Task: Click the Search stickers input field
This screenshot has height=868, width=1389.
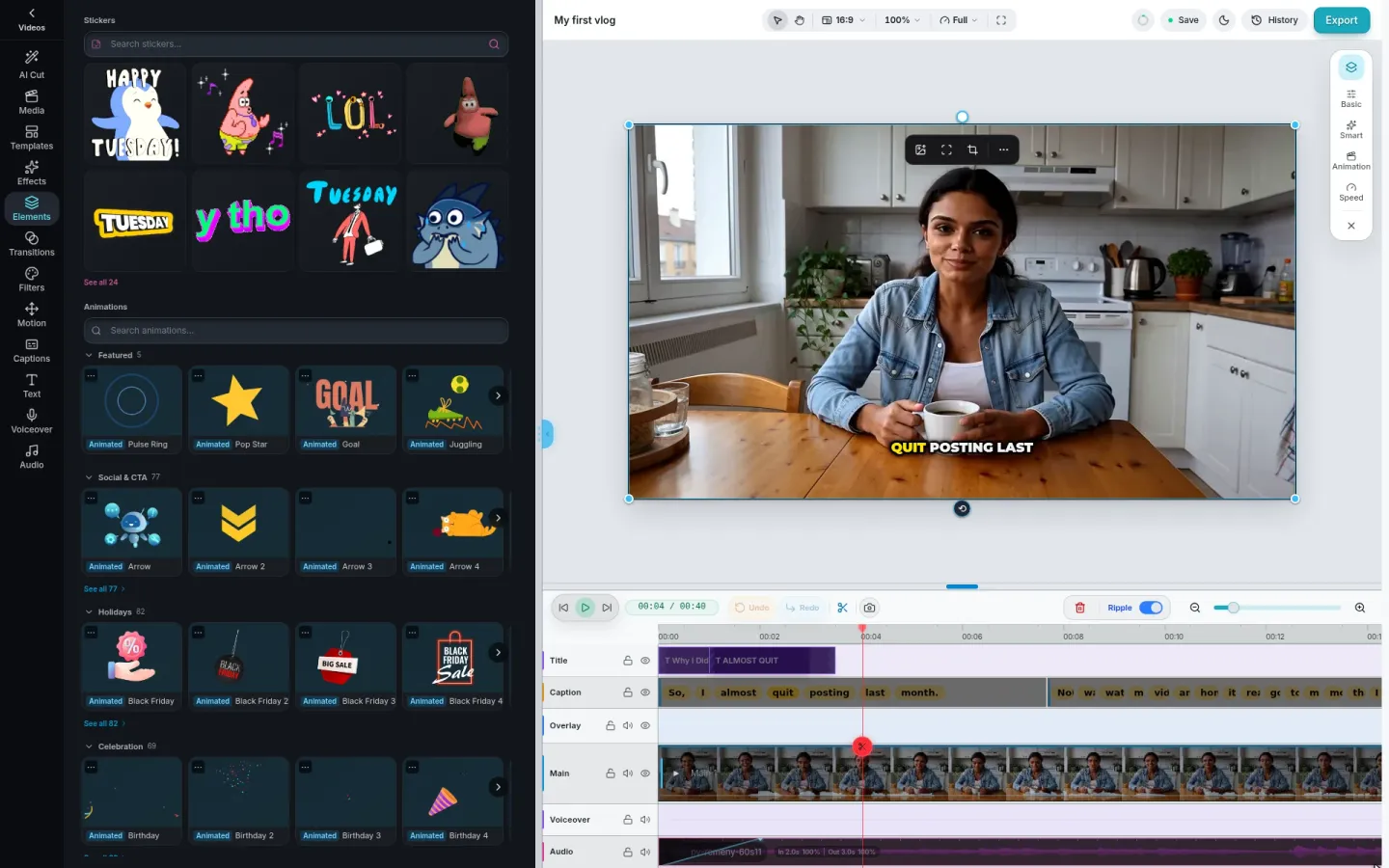Action: pos(296,44)
